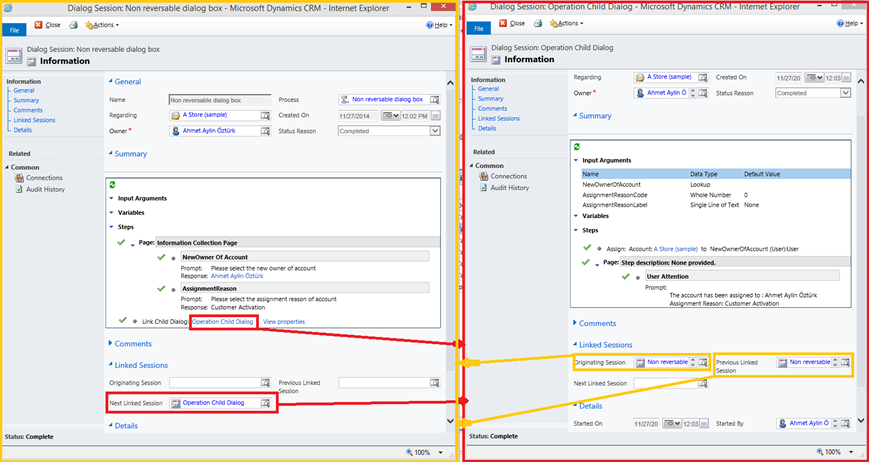The width and height of the screenshot is (869, 462).
Task: Open the Started On calendar picker in the right window
Action: click(672, 424)
